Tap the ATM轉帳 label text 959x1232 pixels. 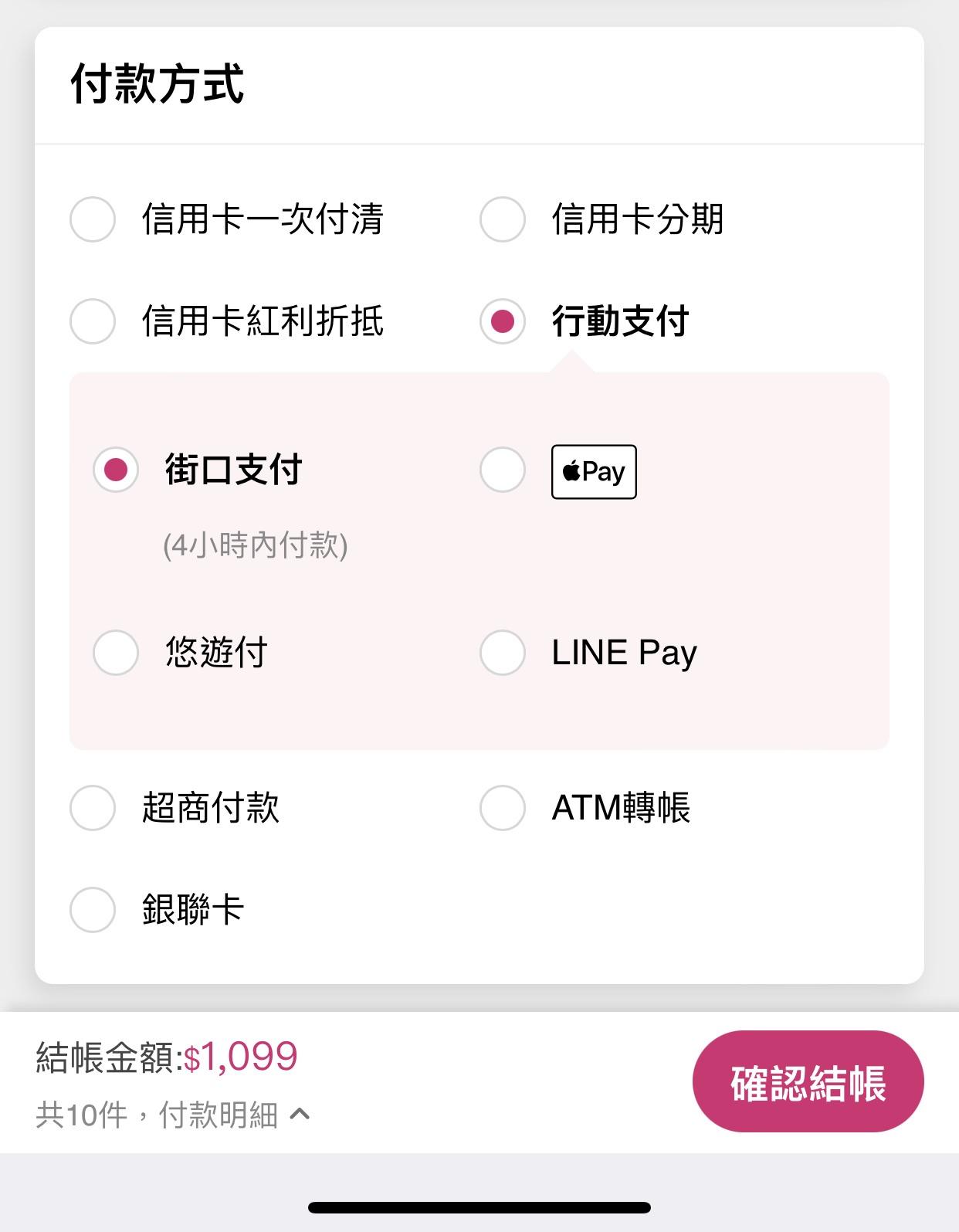(621, 808)
